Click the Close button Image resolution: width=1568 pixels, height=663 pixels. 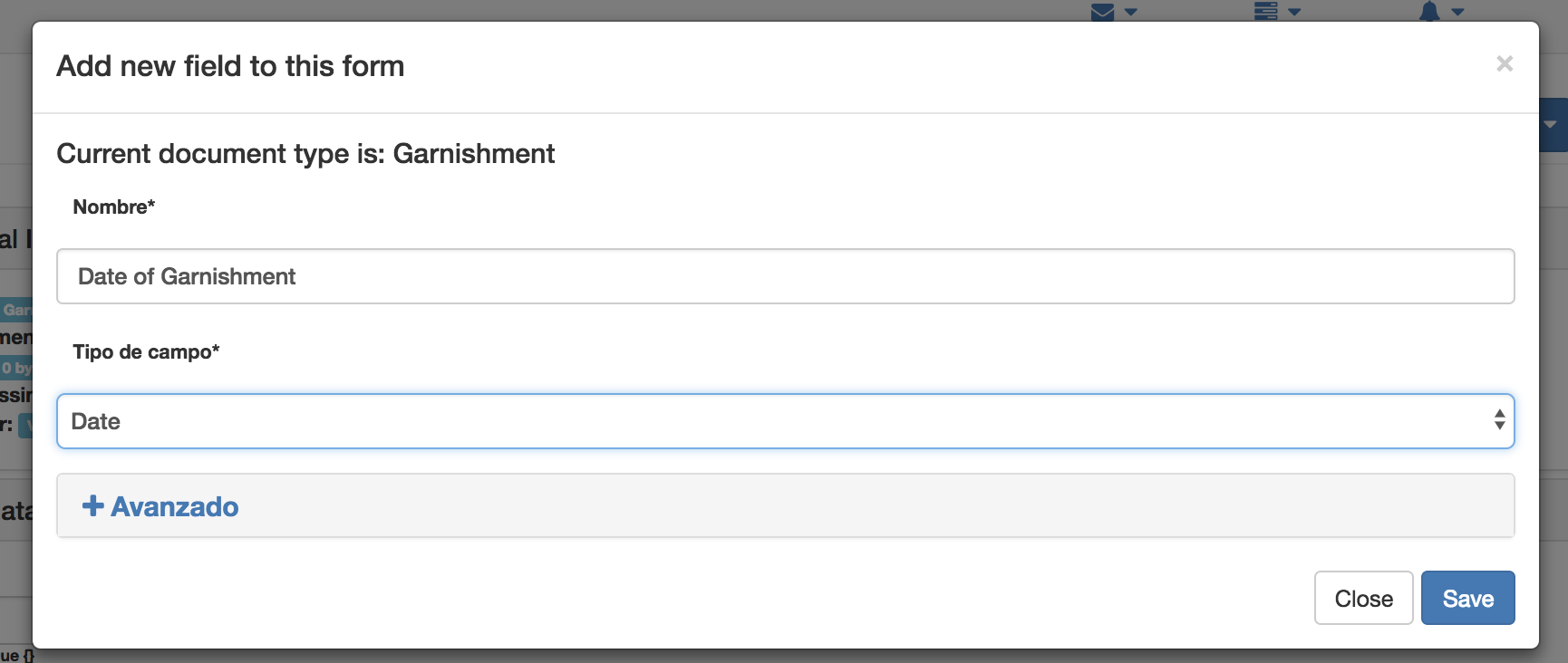[1363, 598]
